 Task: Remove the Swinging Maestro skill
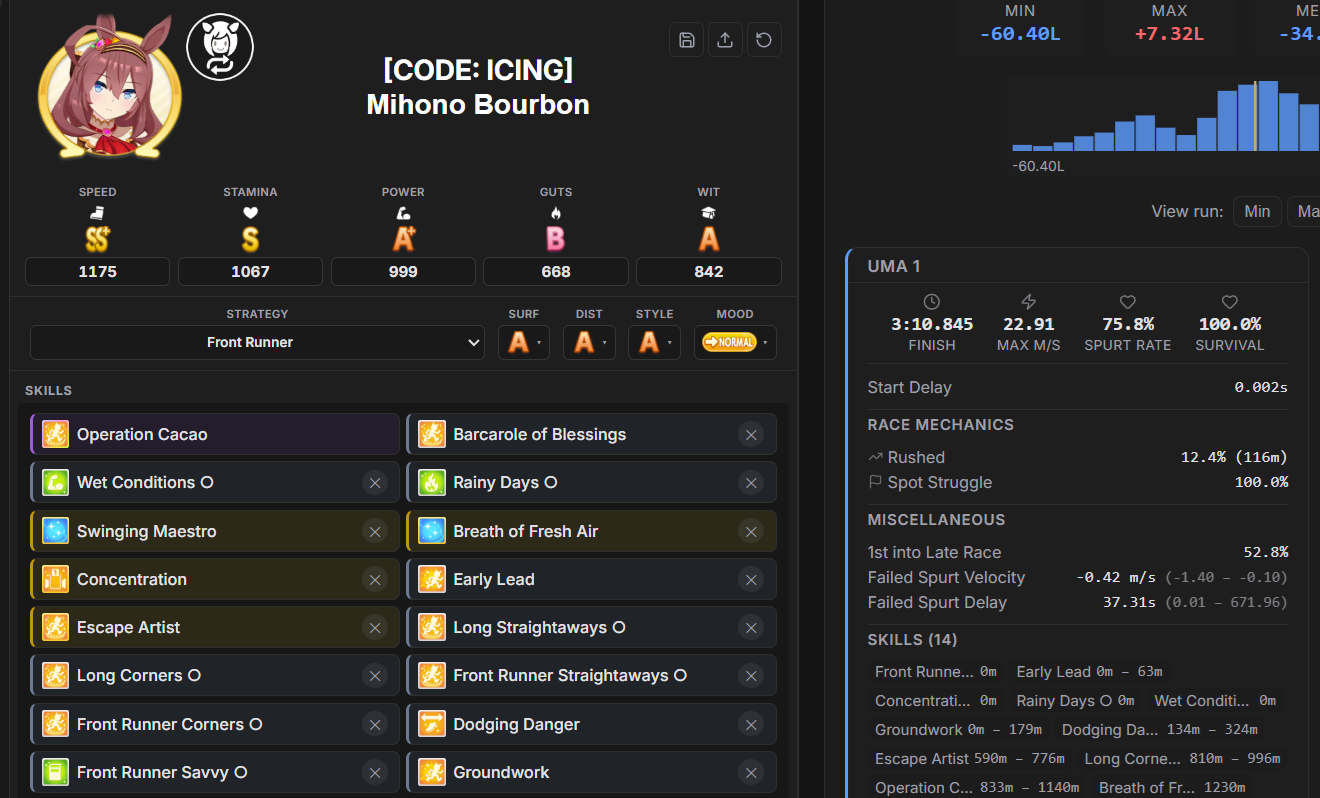(x=375, y=531)
